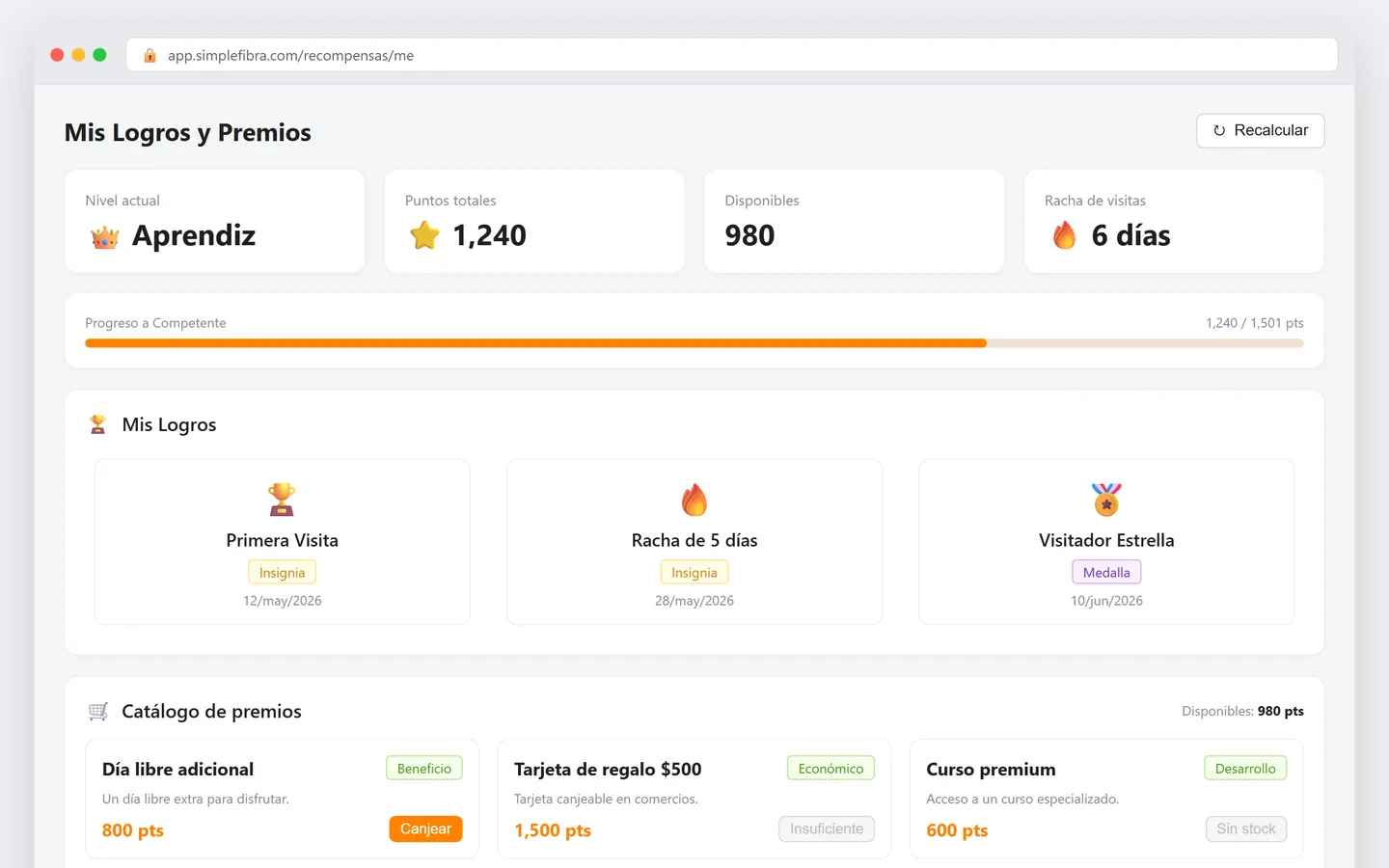Click the Desarrollo tag on Curso premium
Screen dimensions: 1389x868
click(1245, 769)
